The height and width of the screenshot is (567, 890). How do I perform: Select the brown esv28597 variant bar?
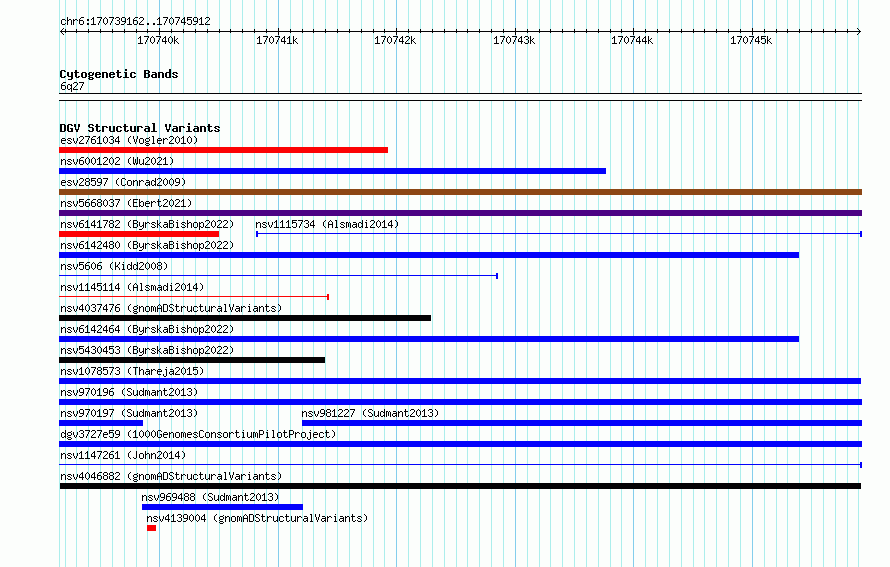coord(460,192)
